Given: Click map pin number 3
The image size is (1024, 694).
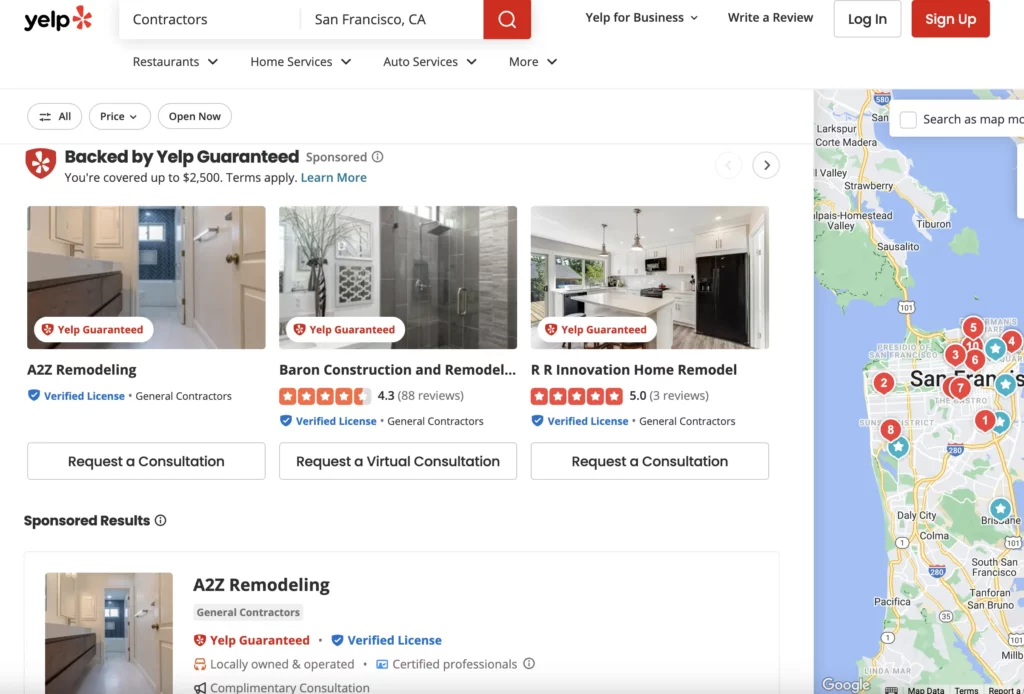Looking at the screenshot, I should tap(955, 355).
